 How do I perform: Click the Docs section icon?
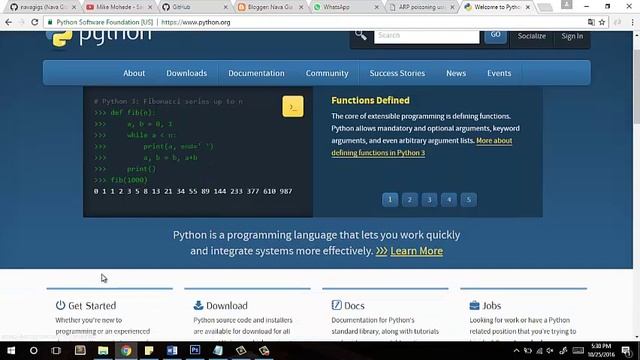(x=336, y=305)
